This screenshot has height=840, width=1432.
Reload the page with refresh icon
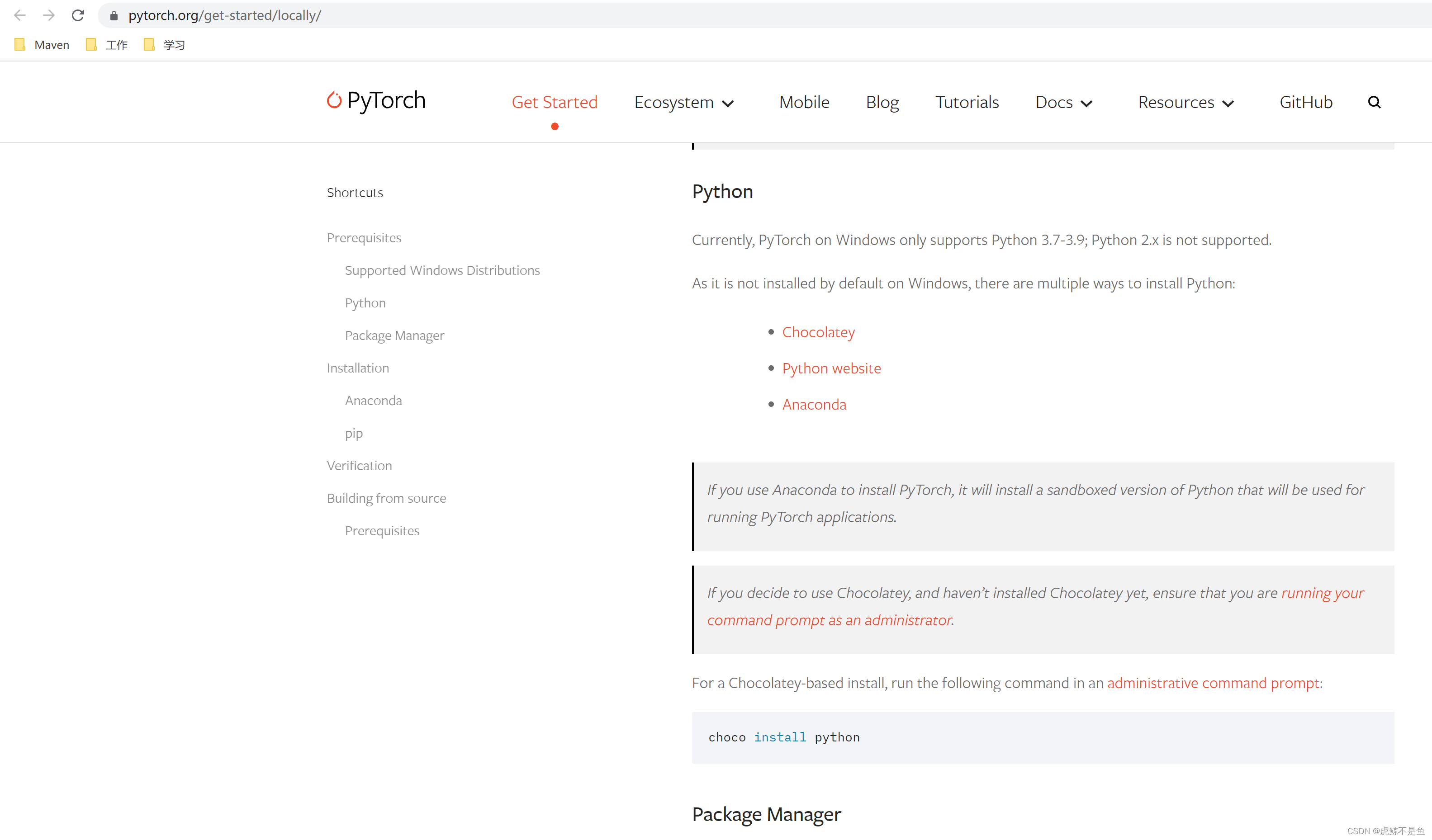tap(78, 15)
